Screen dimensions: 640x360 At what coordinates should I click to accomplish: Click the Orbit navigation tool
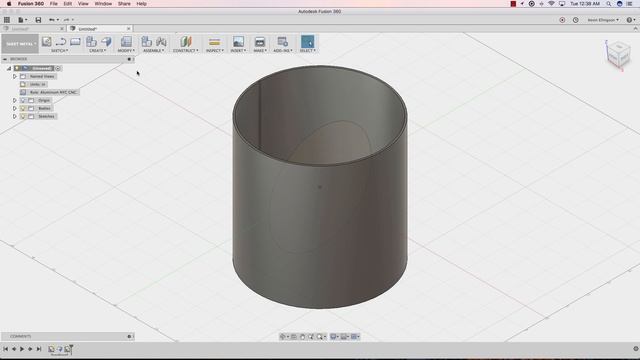(x=282, y=336)
